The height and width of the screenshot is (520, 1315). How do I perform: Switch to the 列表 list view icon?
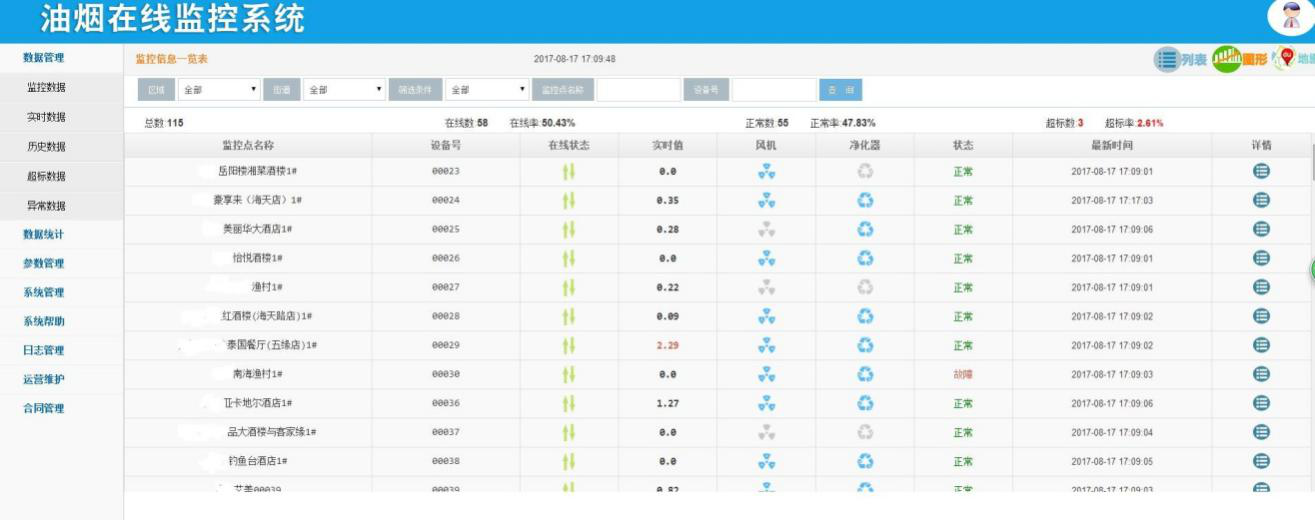[x=1167, y=60]
